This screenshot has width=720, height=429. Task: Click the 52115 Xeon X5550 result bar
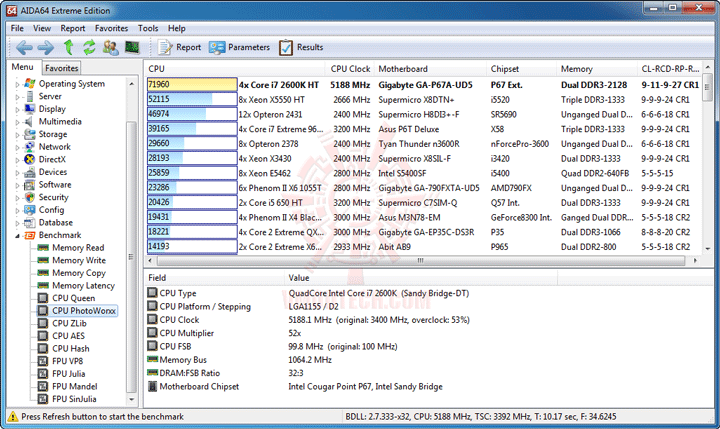(x=192, y=99)
